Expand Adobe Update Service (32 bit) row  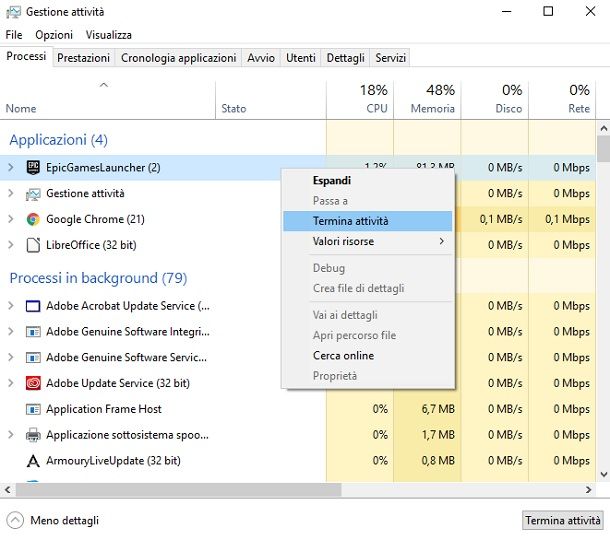(x=11, y=383)
